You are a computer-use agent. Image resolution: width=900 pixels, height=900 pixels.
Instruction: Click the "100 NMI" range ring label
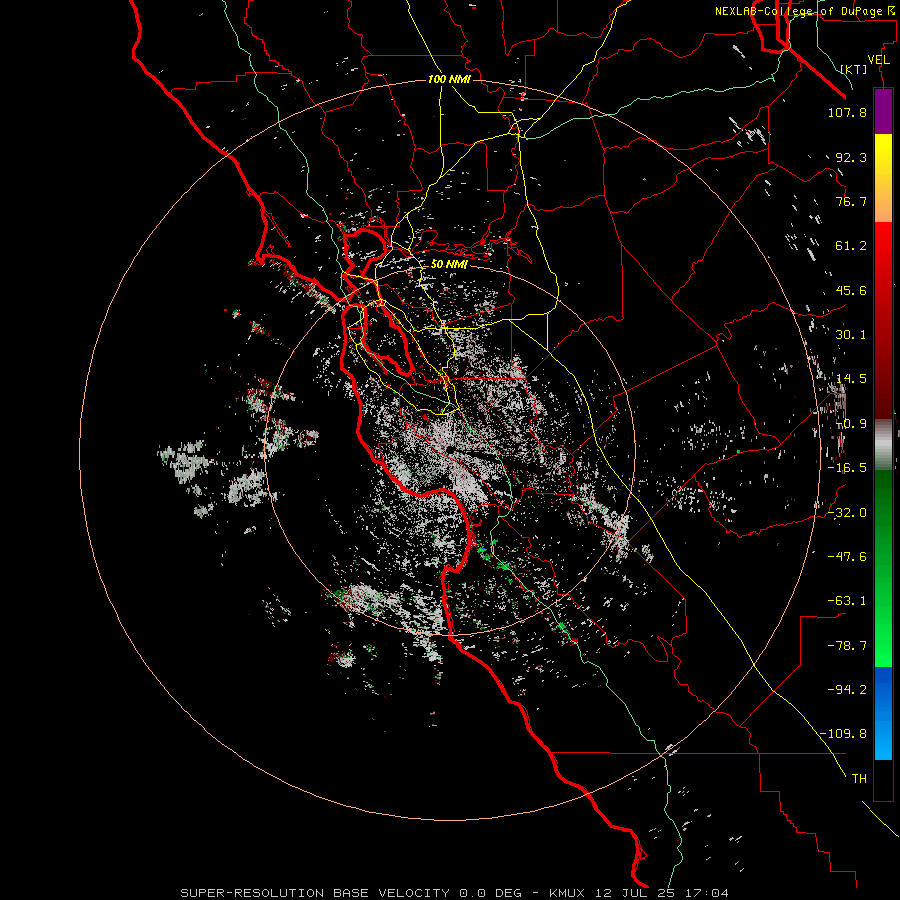click(x=449, y=79)
